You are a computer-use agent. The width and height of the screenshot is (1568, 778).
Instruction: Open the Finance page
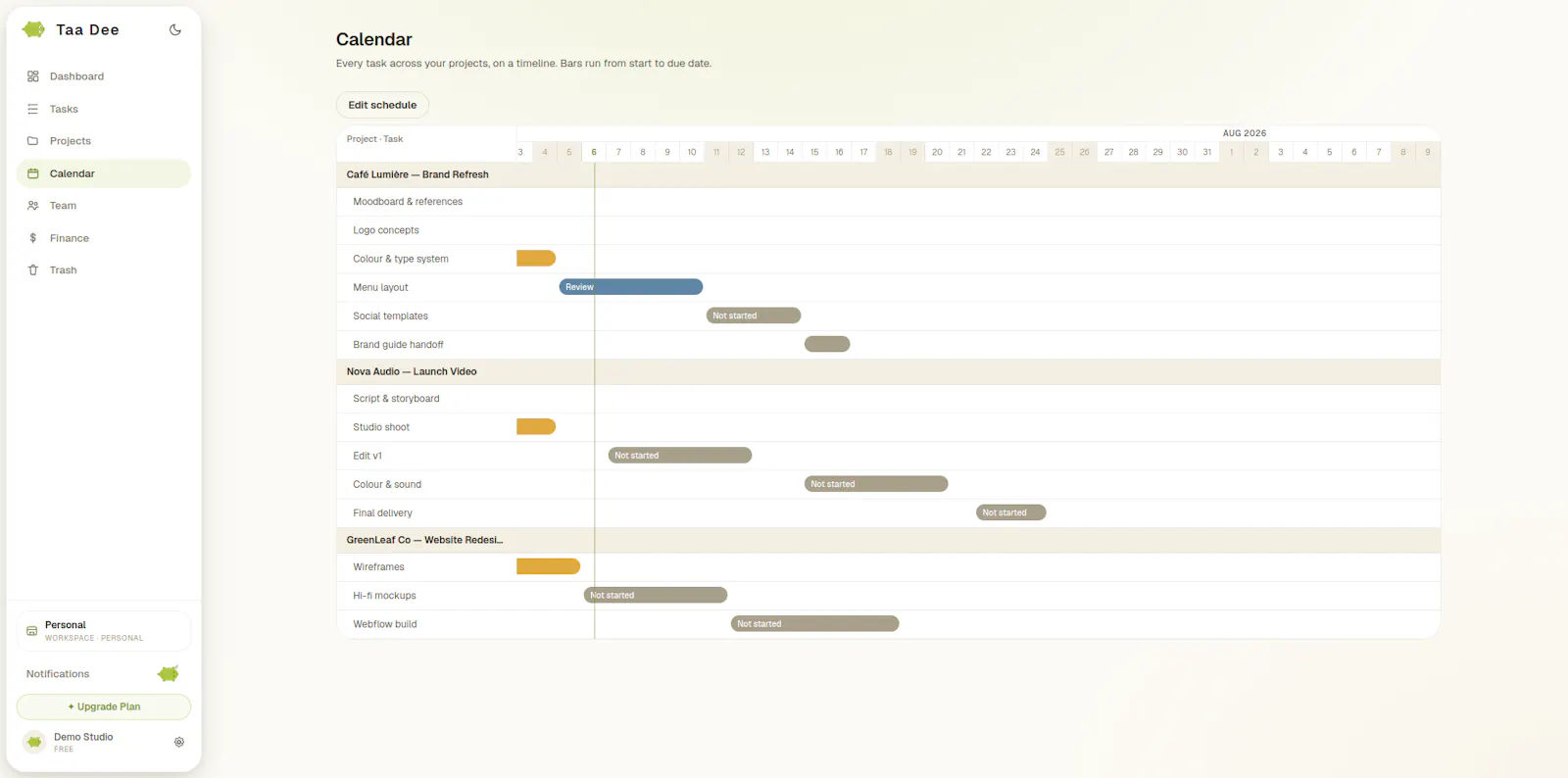pos(103,238)
